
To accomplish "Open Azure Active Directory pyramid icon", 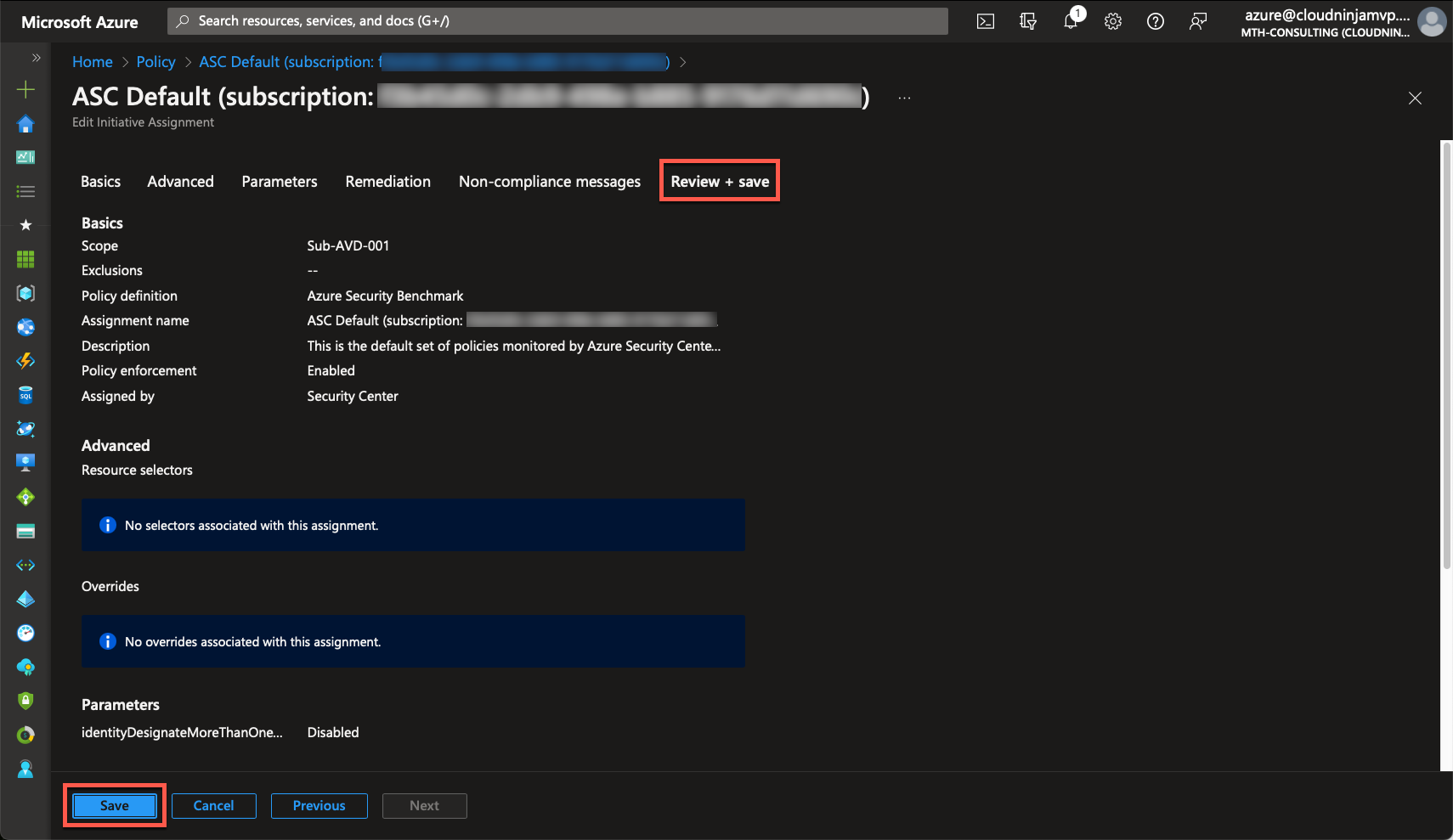I will [25, 599].
